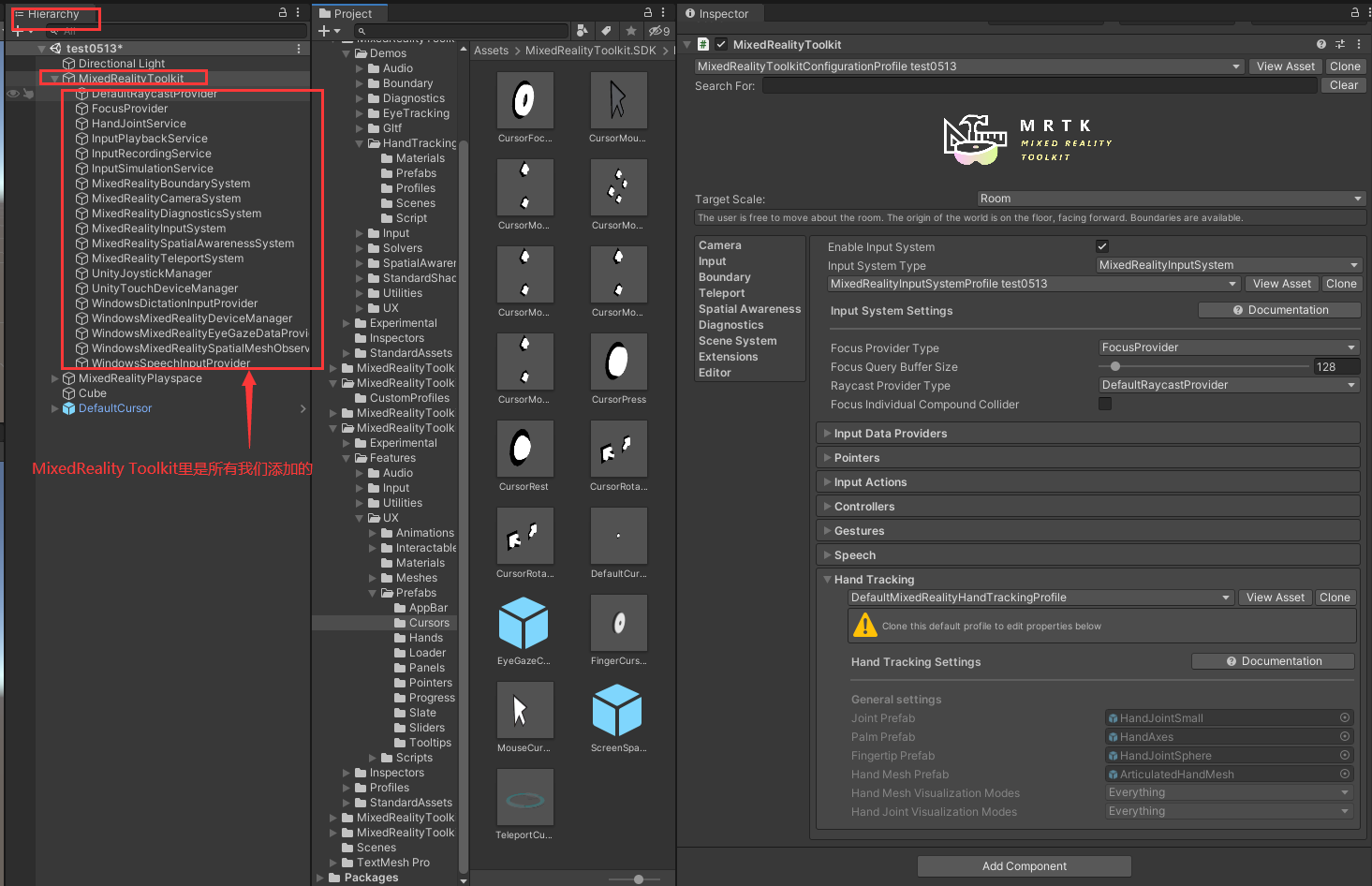
Task: Select the EyeGazeCursor prefab thumbnail
Action: point(524,622)
